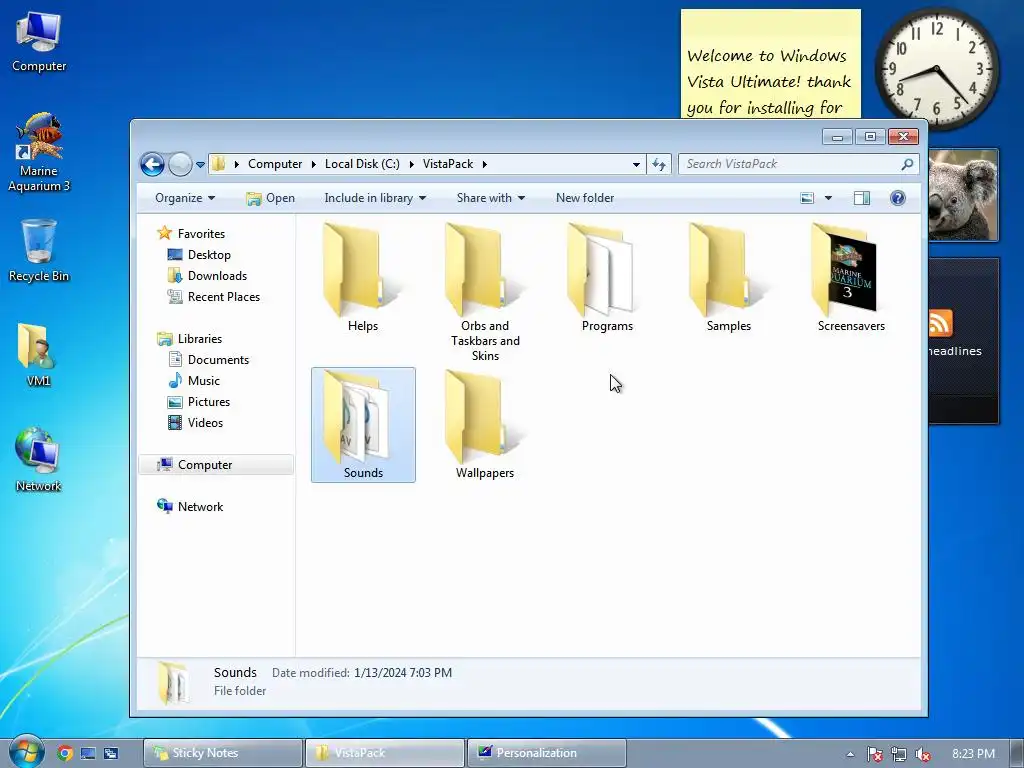Click the Forward navigation arrow
The height and width of the screenshot is (768, 1024).
click(180, 164)
